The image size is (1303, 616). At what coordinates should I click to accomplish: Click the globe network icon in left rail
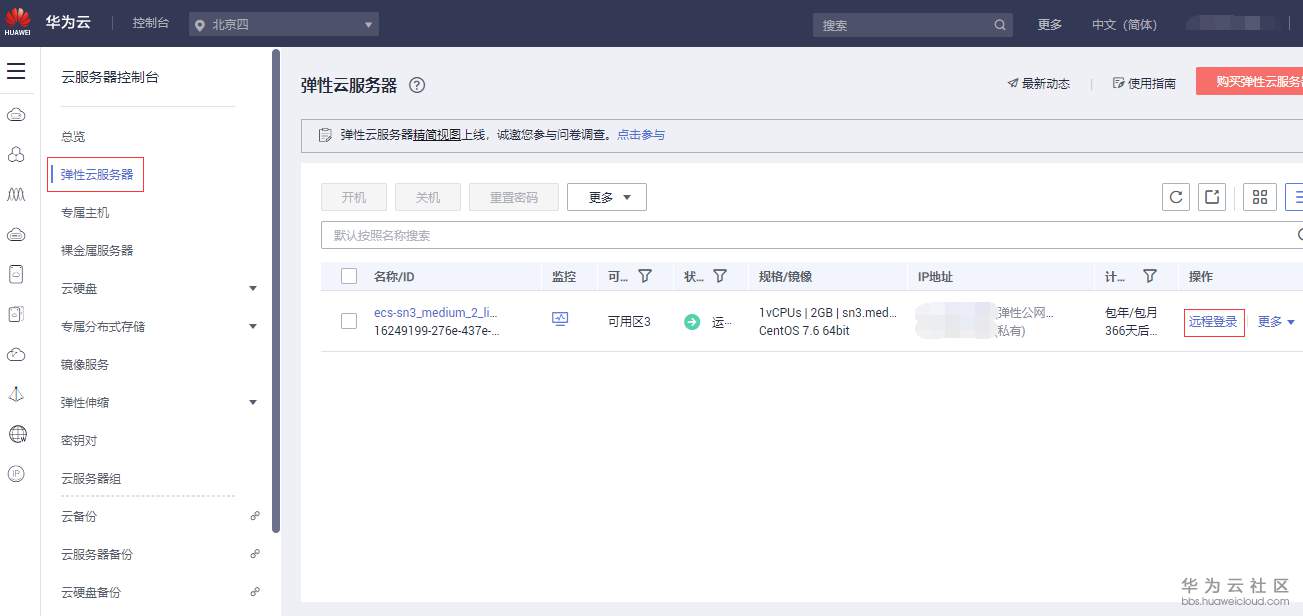[16, 434]
